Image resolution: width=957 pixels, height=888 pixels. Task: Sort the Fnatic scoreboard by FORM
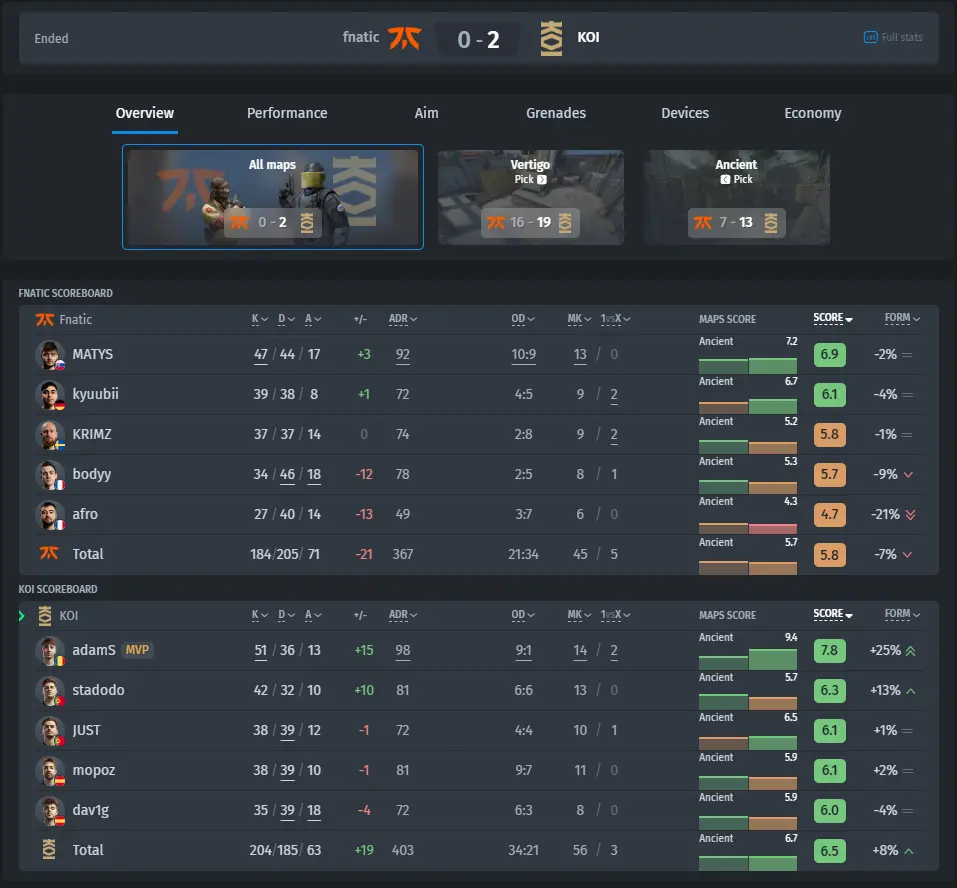pos(902,318)
